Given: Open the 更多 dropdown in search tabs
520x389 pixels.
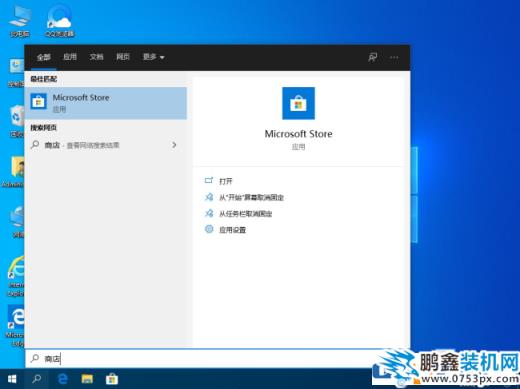Looking at the screenshot, I should 153,57.
